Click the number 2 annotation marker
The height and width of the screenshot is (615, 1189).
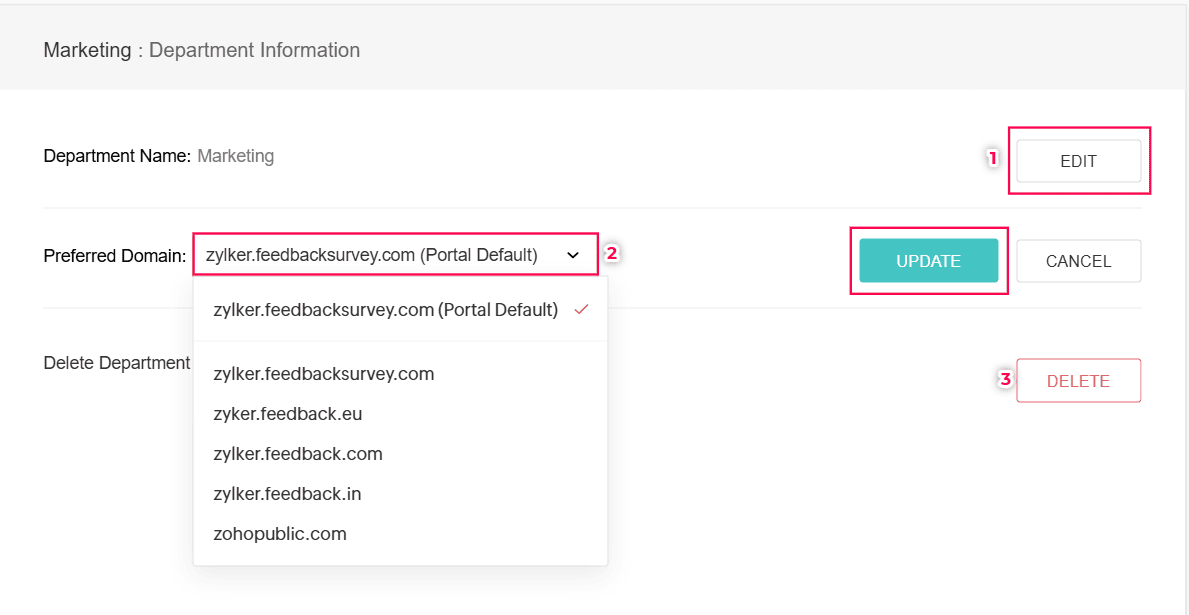pos(612,254)
